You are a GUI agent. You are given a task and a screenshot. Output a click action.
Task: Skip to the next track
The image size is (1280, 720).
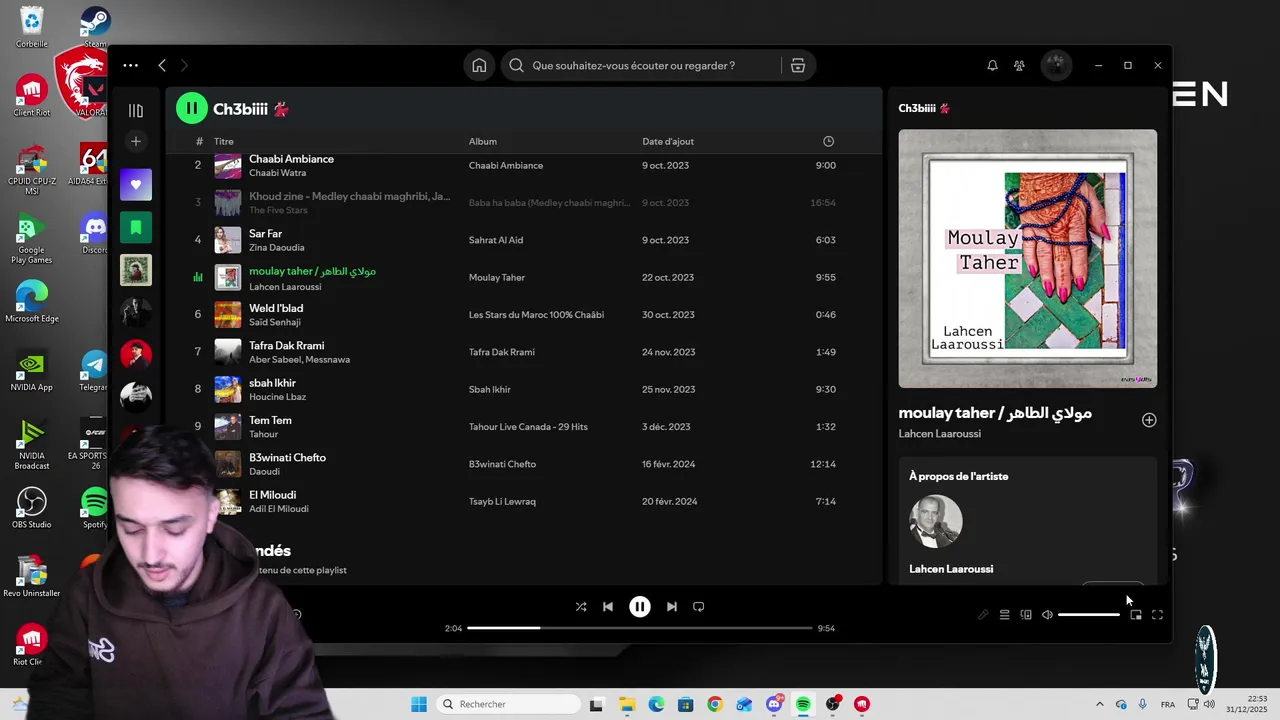pyautogui.click(x=672, y=606)
